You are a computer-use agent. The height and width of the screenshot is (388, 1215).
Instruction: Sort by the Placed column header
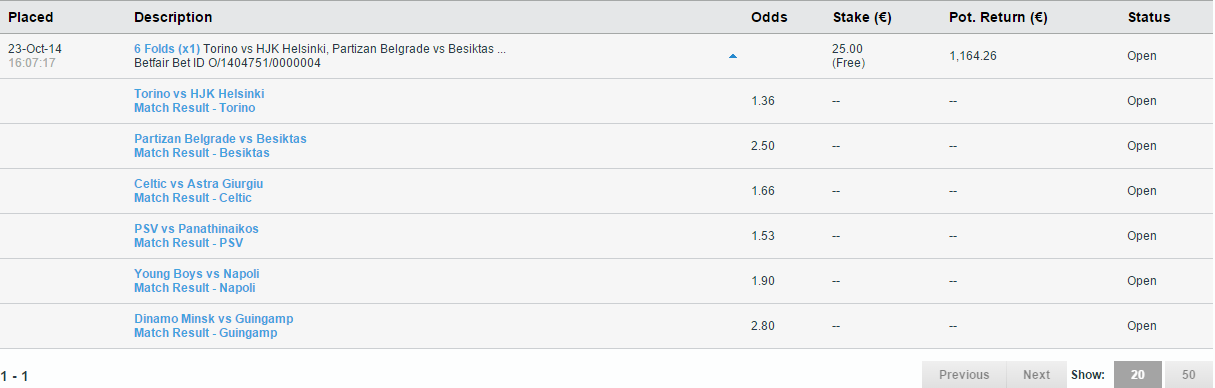tap(31, 17)
